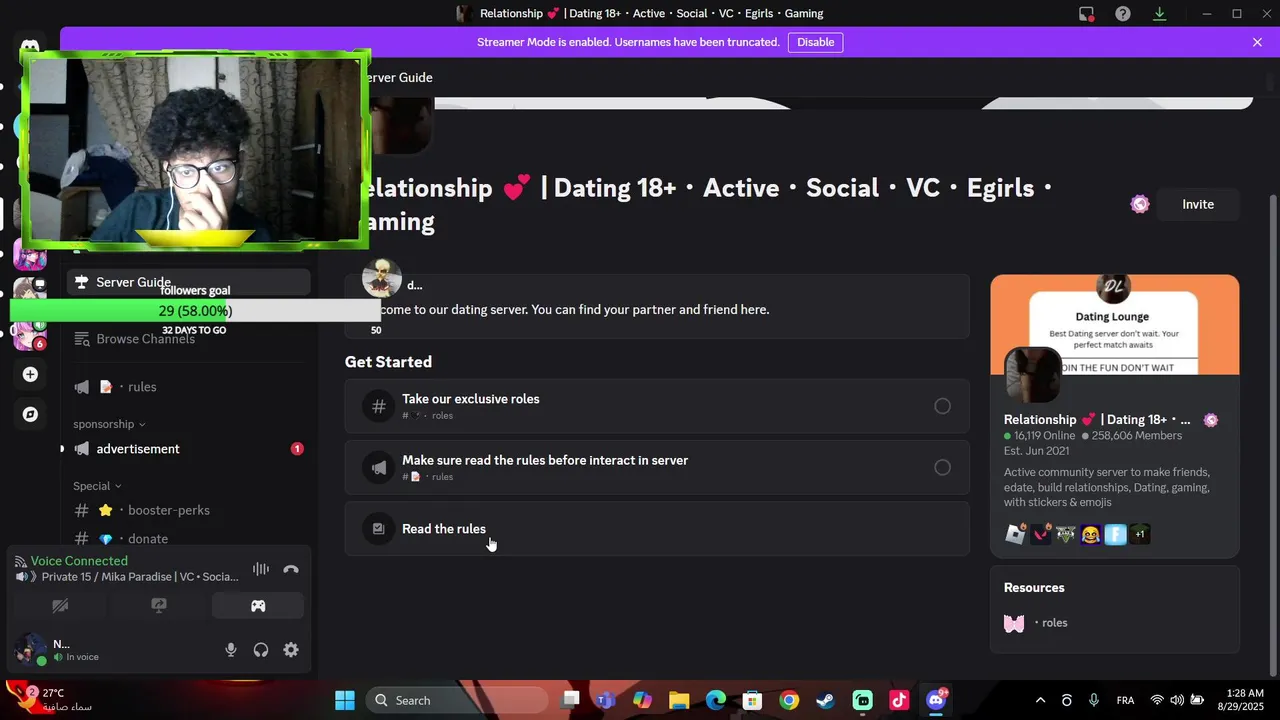Click the Dating Lounge banner image
Image resolution: width=1280 pixels, height=720 pixels.
(x=1115, y=325)
